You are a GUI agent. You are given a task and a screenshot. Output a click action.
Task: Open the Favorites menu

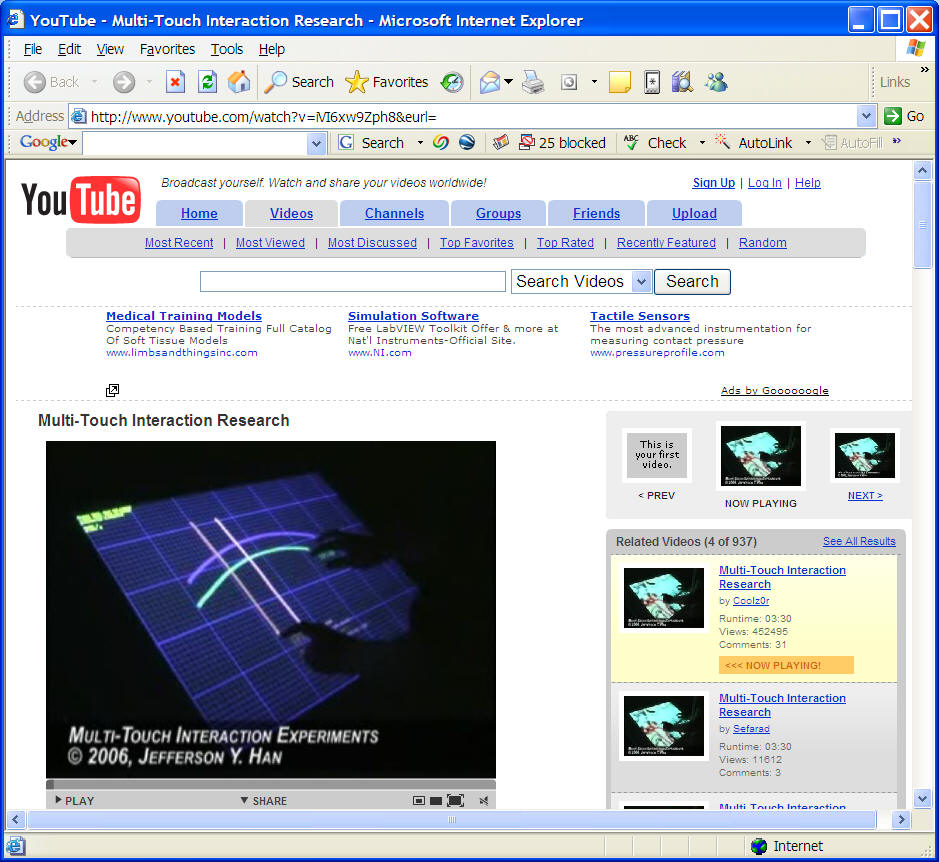coord(167,49)
